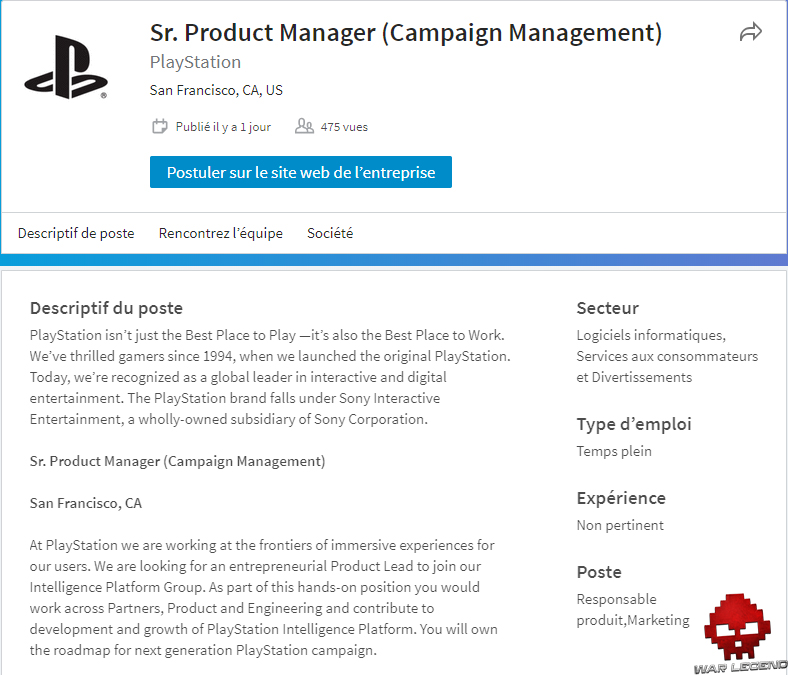Image resolution: width=788 pixels, height=675 pixels.
Task: Click the Secteur heading in the sidebar
Action: pyautogui.click(x=607, y=308)
